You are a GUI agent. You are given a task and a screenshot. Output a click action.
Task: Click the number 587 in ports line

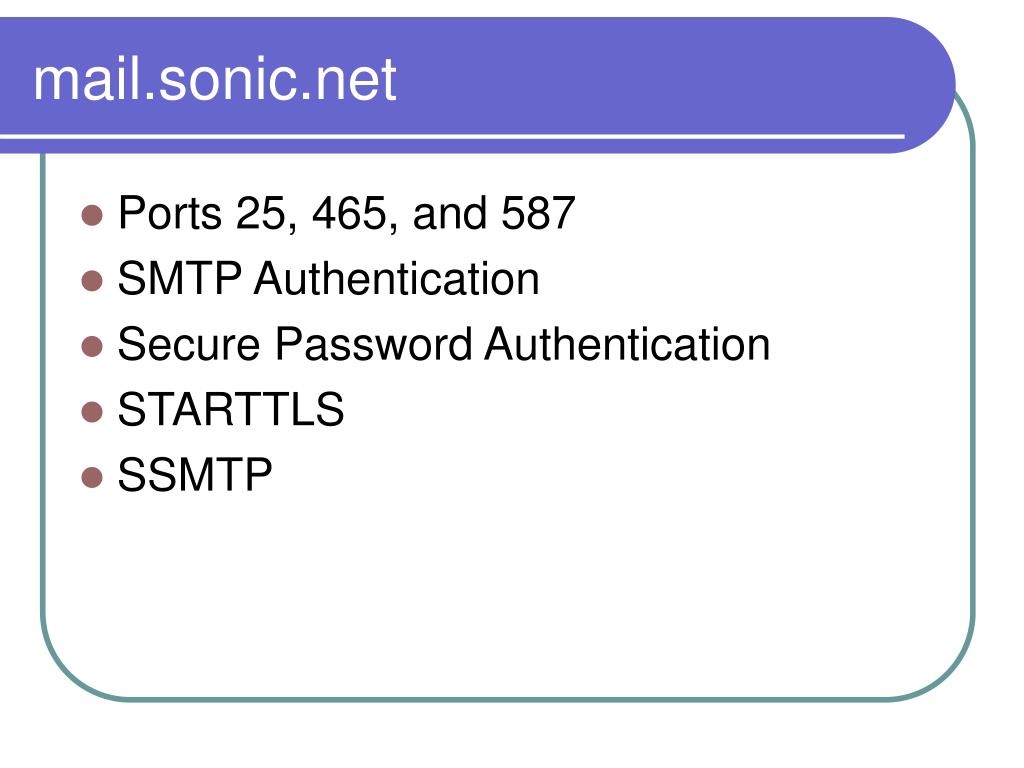[538, 214]
